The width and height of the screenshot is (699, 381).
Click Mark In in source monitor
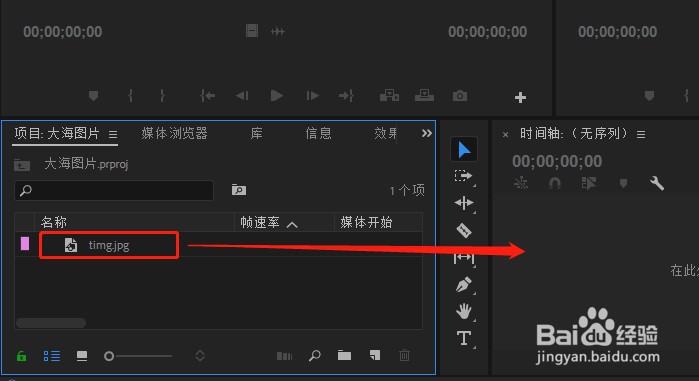(130, 96)
